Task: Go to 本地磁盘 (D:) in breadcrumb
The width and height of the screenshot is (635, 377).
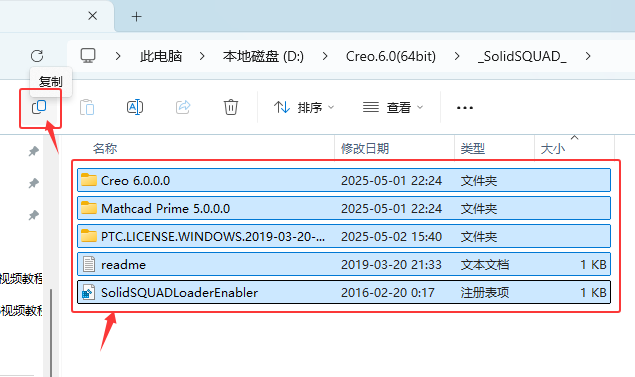Action: tap(263, 56)
